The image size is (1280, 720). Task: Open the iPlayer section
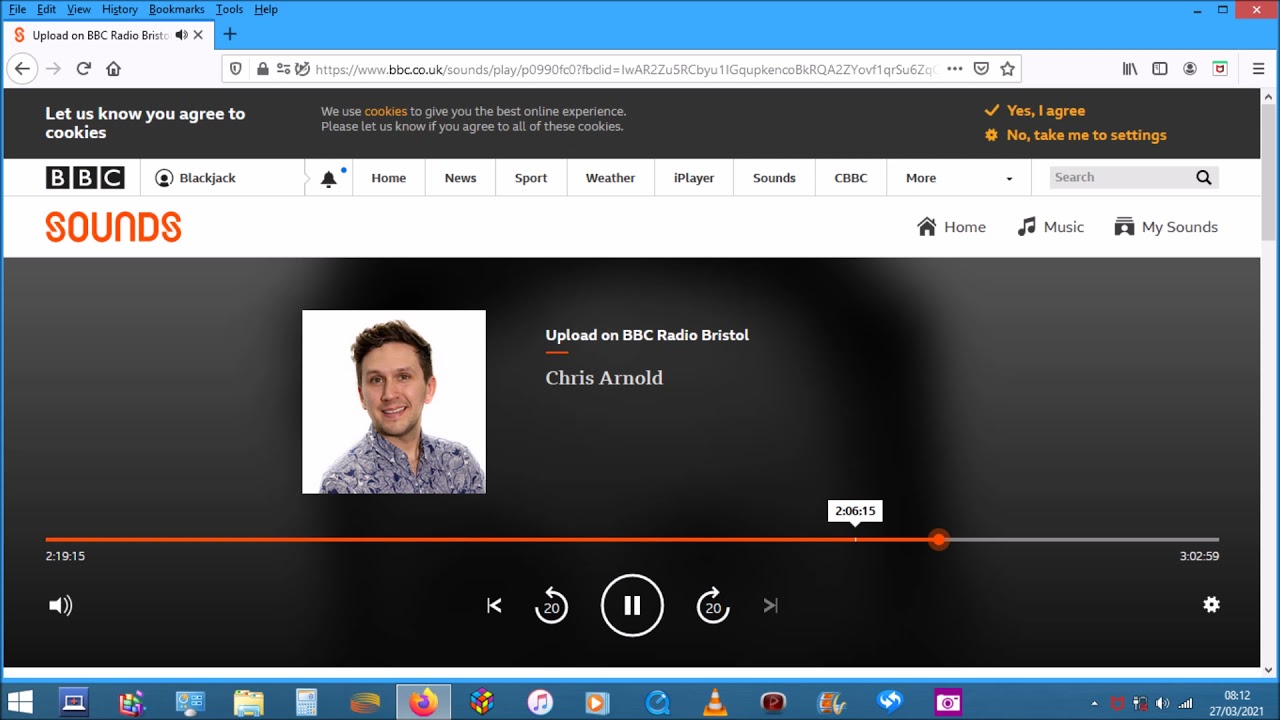(x=694, y=178)
